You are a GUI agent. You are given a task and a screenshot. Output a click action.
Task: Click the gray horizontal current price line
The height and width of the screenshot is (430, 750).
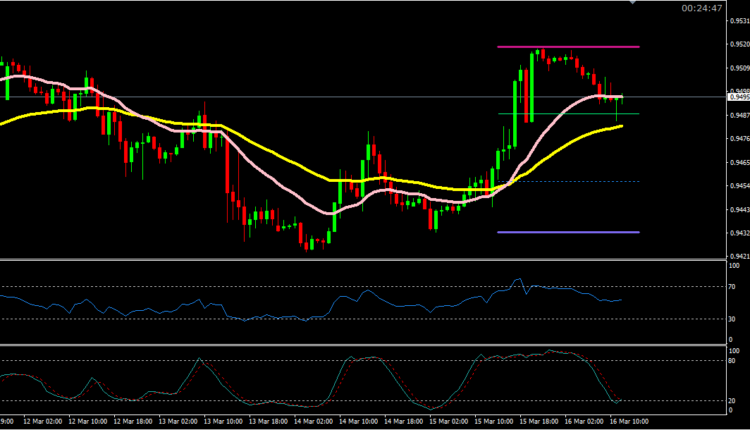[300, 97]
